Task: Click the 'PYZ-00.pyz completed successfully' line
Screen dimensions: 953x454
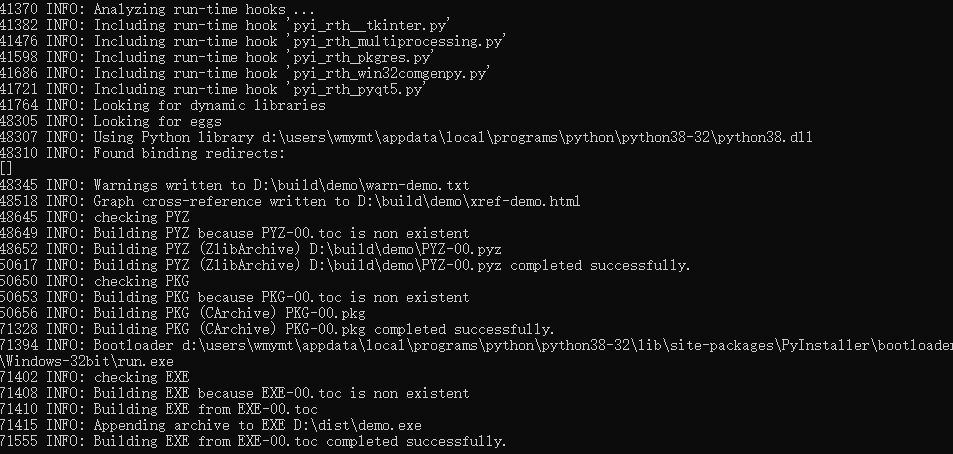Action: (345, 265)
